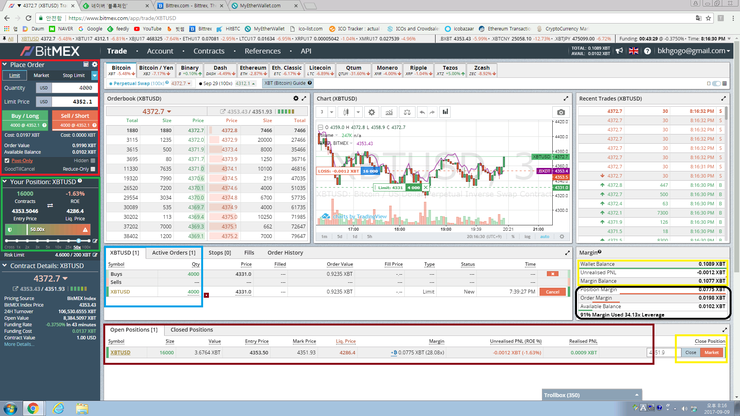The height and width of the screenshot is (416, 740).
Task: Click the 50.00x leverage risk bar
Action: point(47,229)
